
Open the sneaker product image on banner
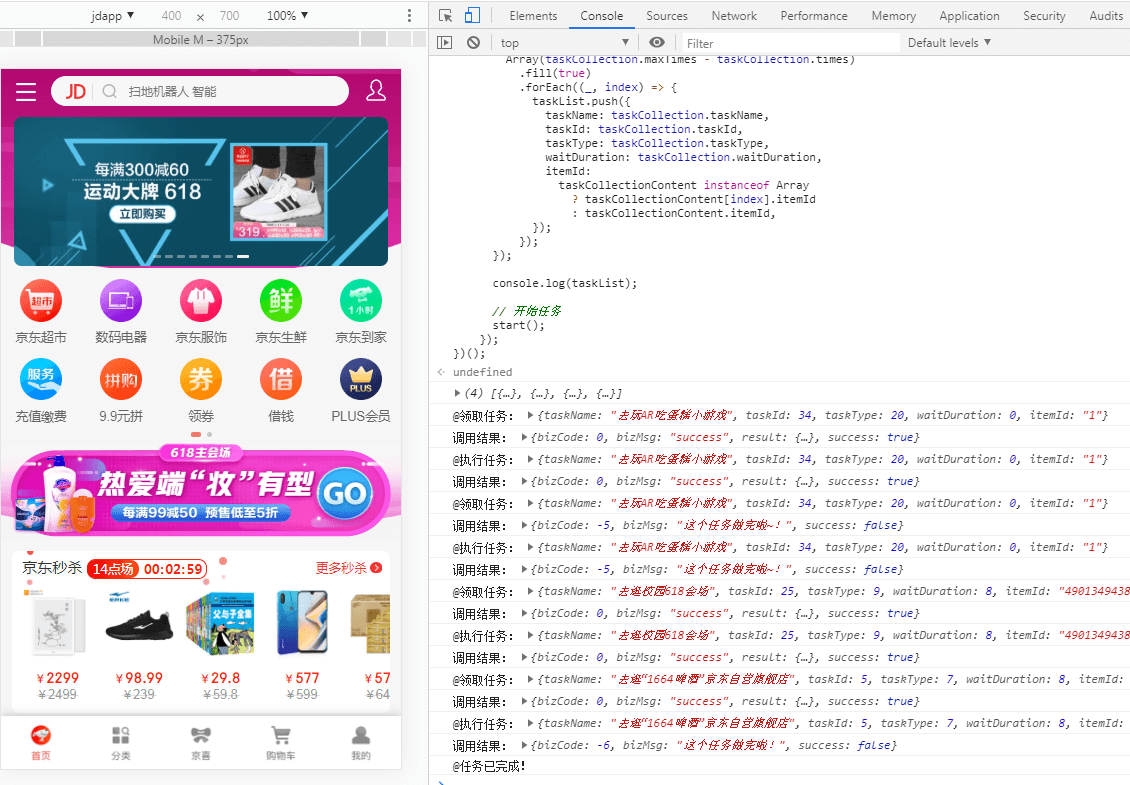278,192
